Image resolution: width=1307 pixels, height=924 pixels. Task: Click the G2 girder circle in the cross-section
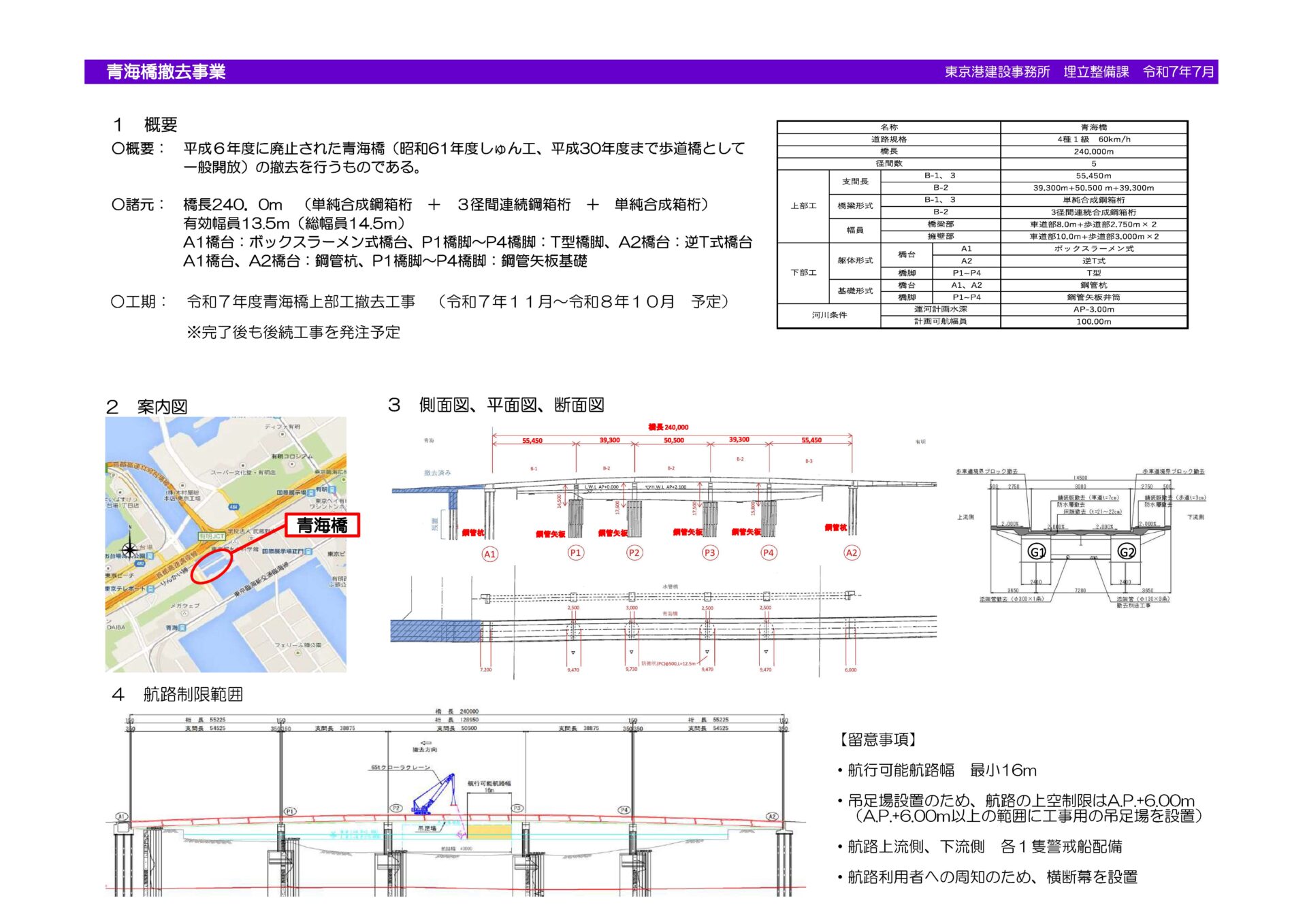pyautogui.click(x=1127, y=552)
